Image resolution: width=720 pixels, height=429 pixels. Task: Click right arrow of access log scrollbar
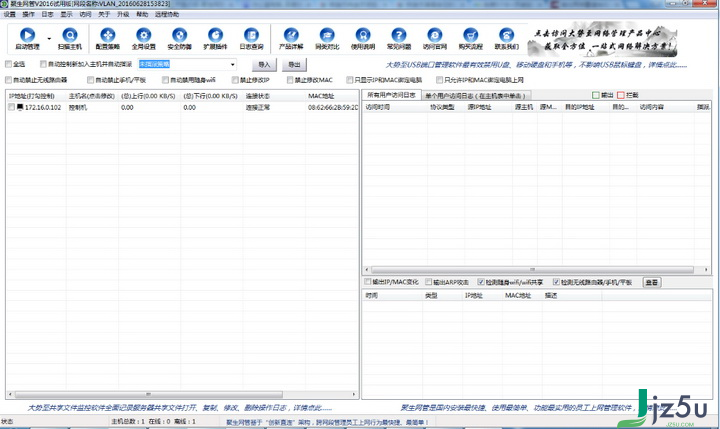click(706, 270)
